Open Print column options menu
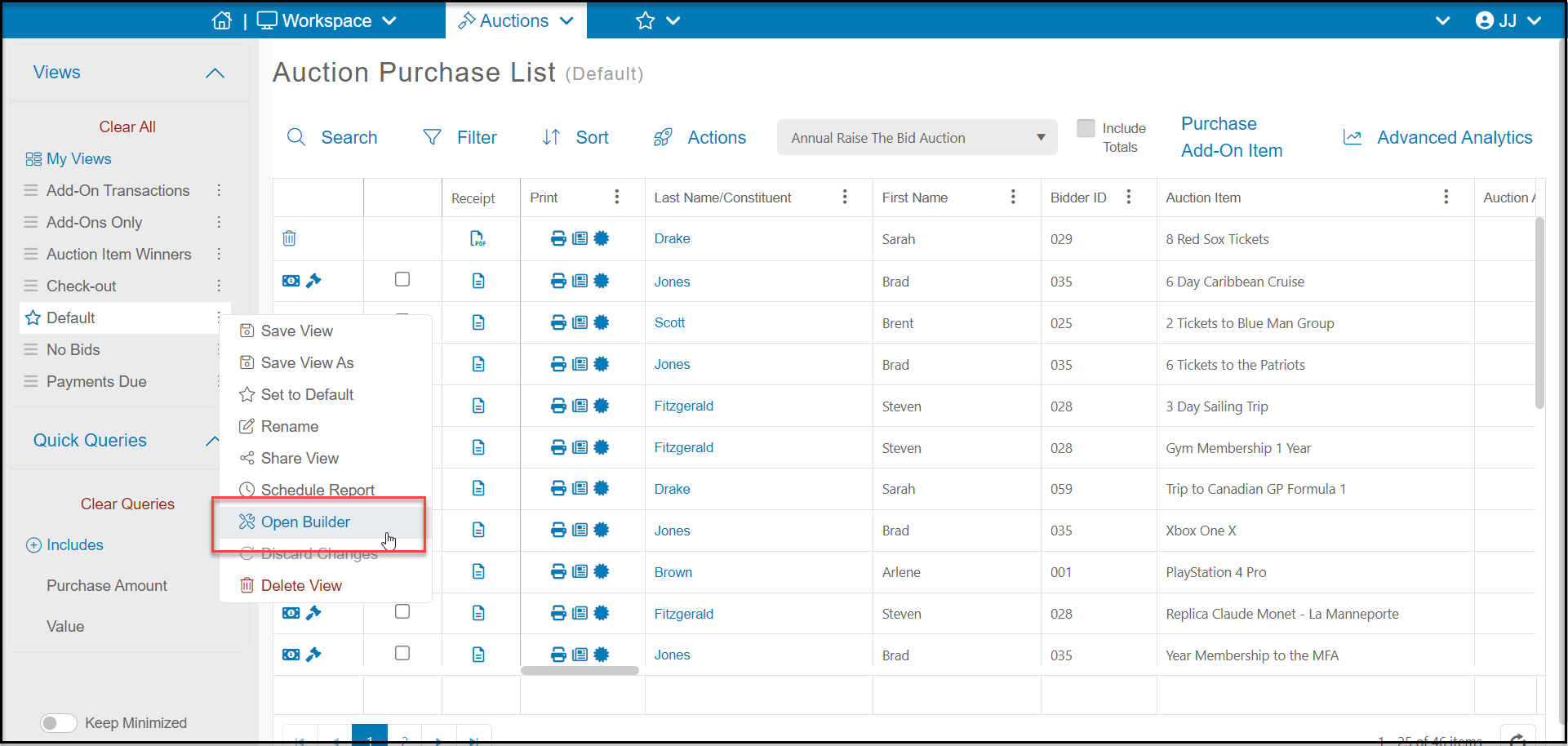Viewport: 1568px width, 746px height. pyautogui.click(x=617, y=197)
